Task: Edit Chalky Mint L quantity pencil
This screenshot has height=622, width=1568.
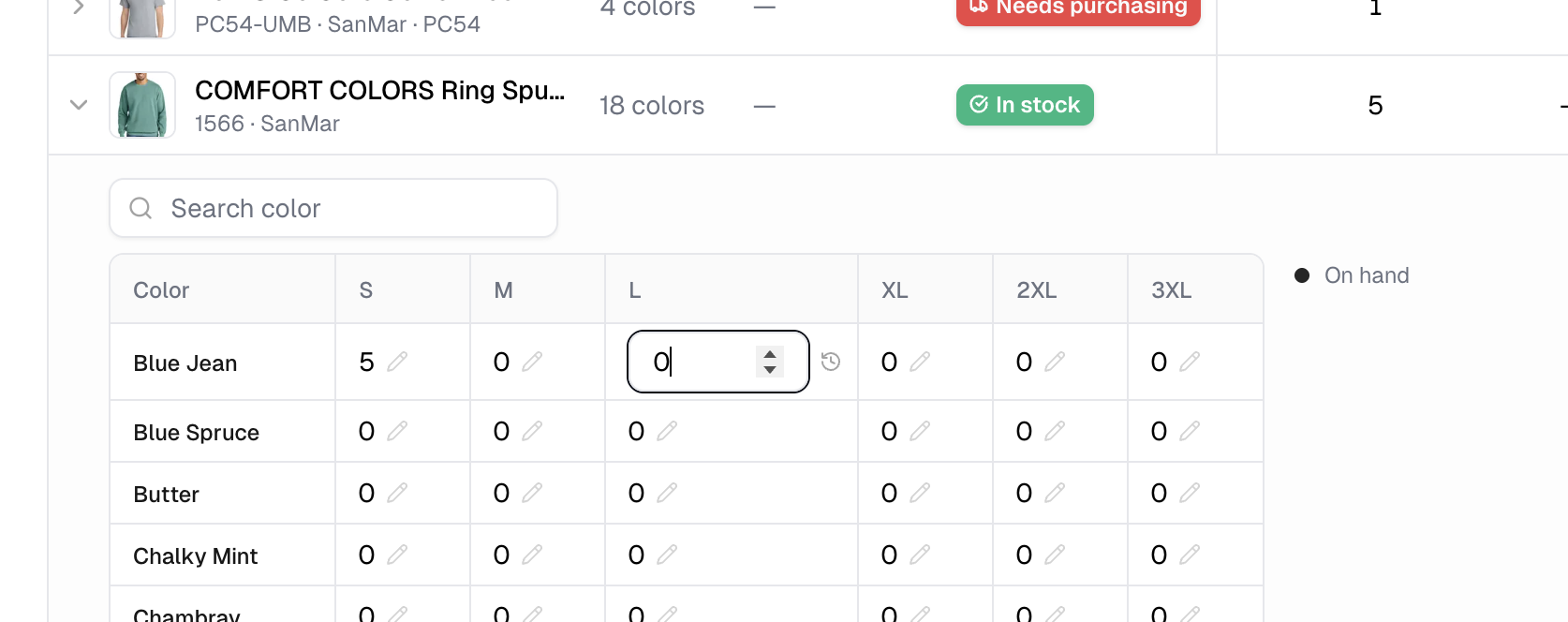Action: tap(667, 555)
